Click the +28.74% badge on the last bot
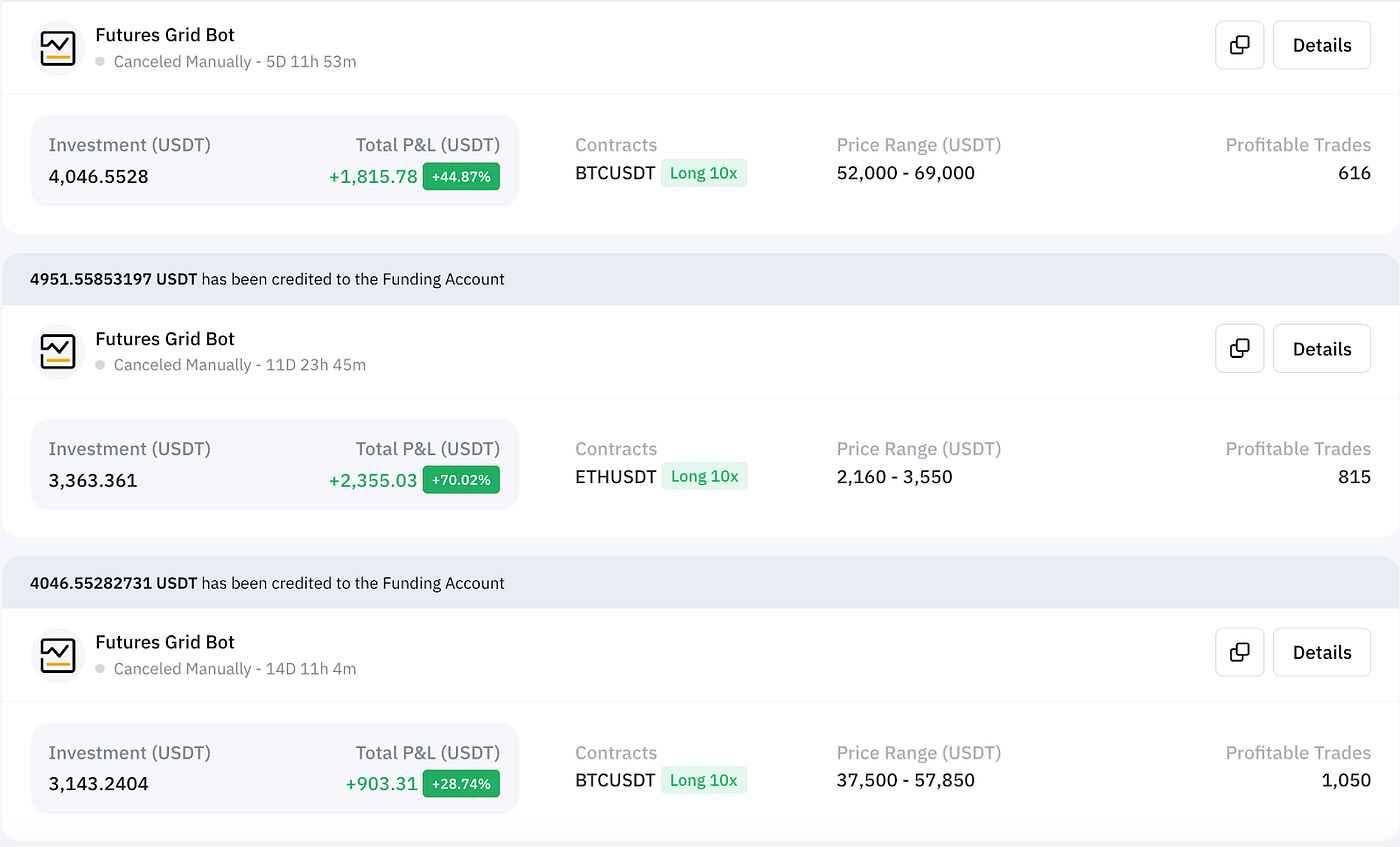This screenshot has height=847, width=1400. (x=461, y=783)
